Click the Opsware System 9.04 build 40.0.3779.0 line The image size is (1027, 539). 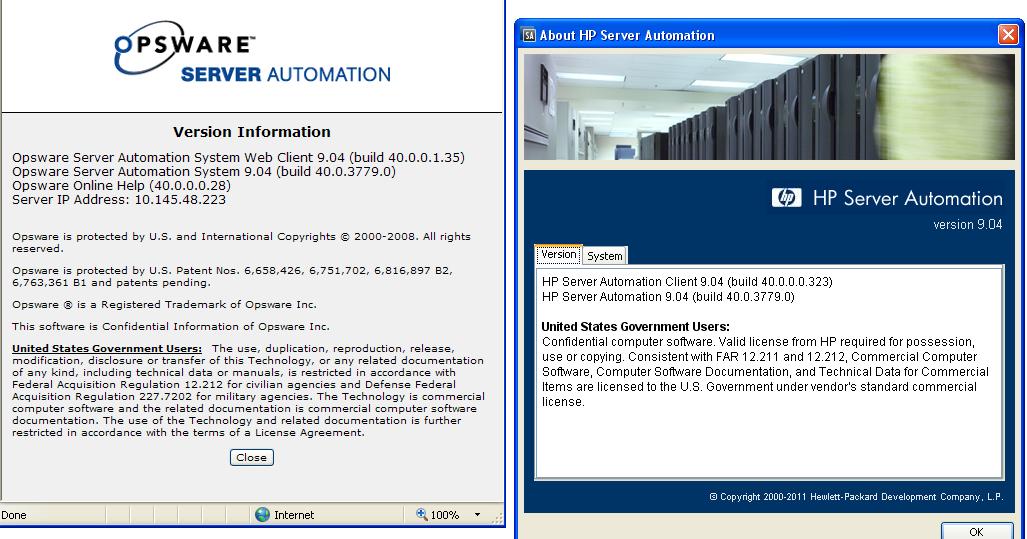pos(204,172)
